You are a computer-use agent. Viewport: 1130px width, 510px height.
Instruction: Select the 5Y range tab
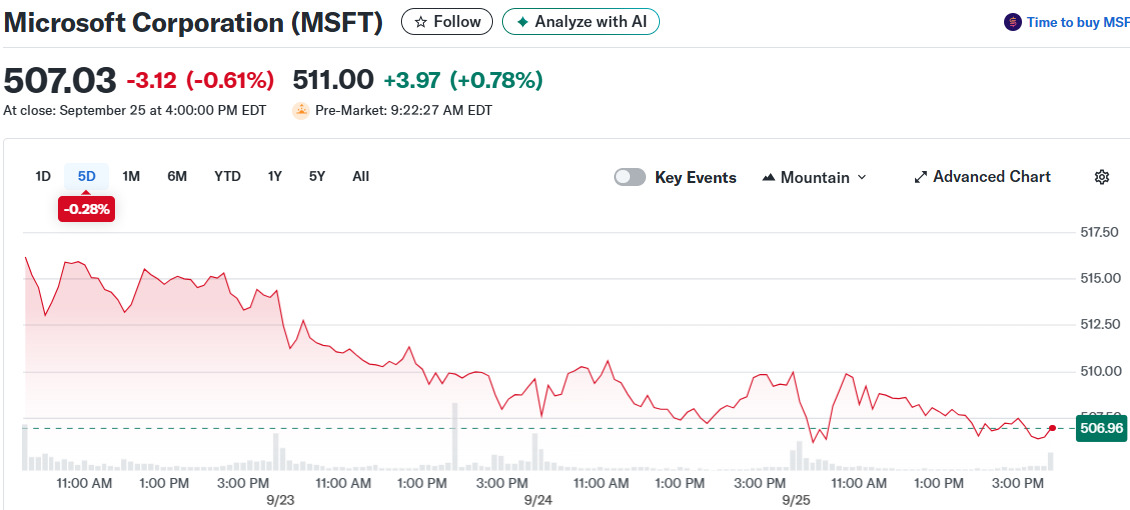(317, 176)
